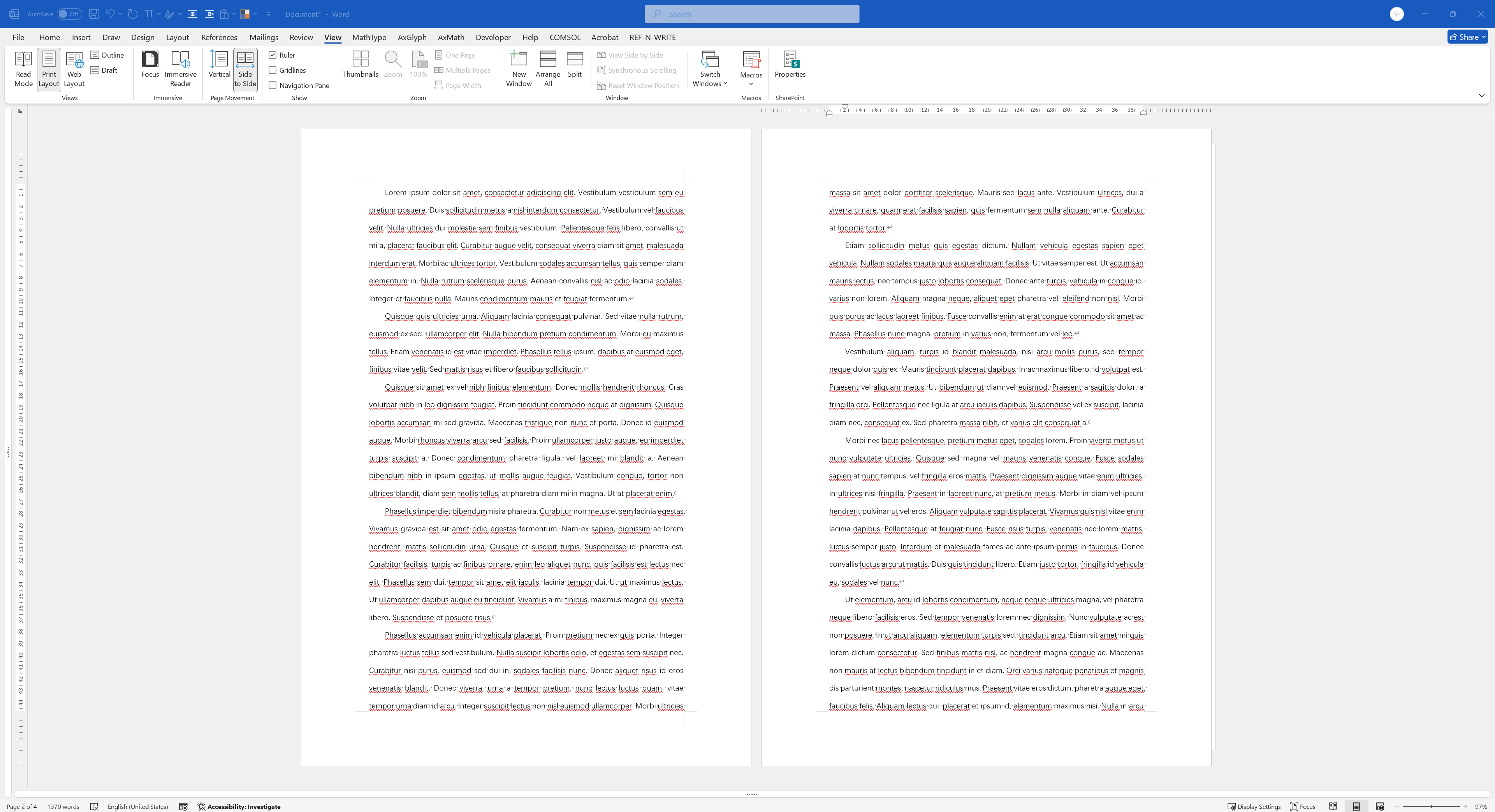Click the zoom slider in status bar
Image resolution: width=1495 pixels, height=812 pixels.
point(1431,806)
